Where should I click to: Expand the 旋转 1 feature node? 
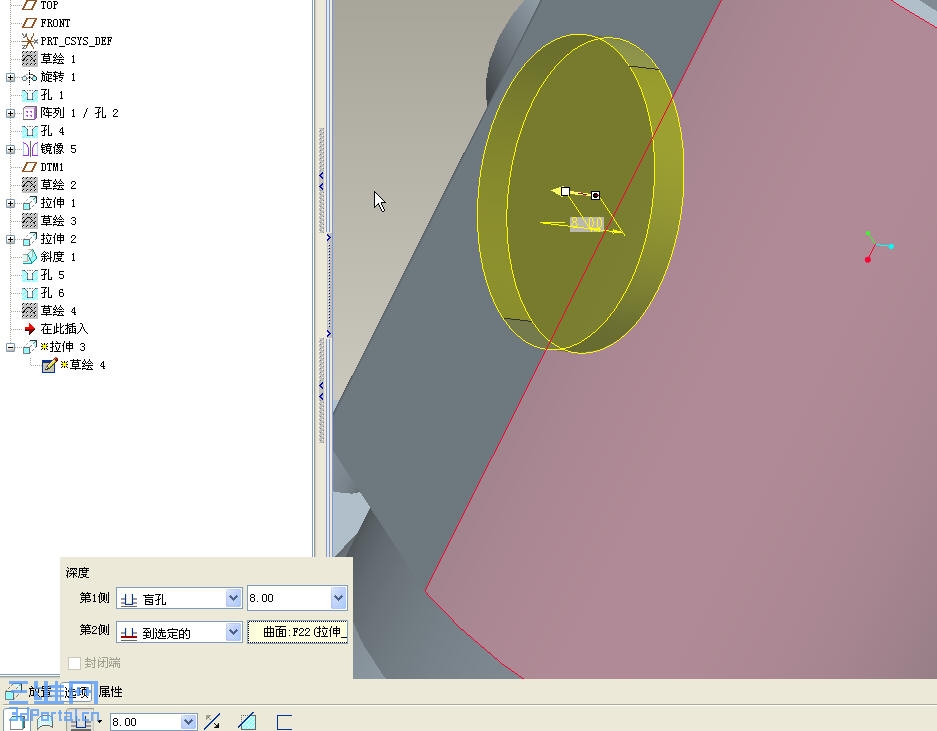[x=10, y=77]
